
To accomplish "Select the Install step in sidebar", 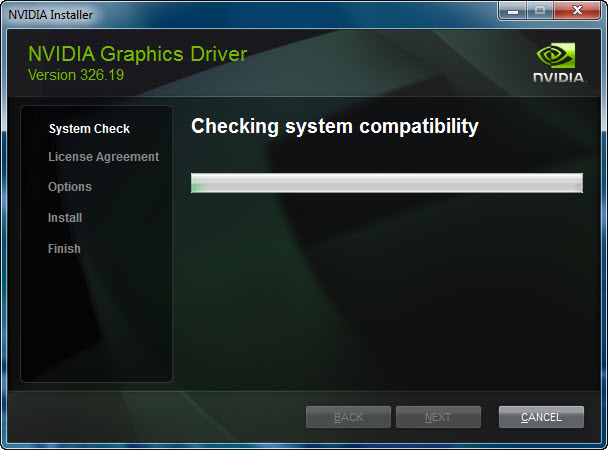I will (65, 217).
